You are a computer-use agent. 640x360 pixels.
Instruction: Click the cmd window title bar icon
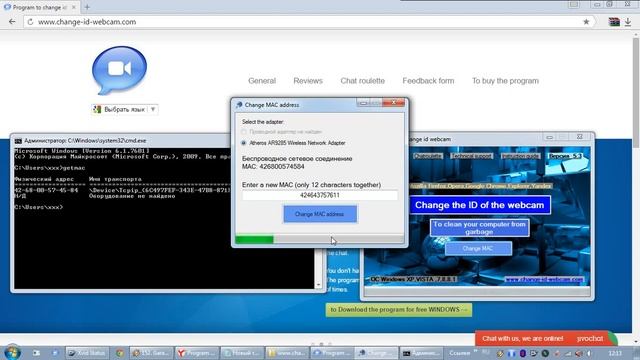[x=18, y=141]
